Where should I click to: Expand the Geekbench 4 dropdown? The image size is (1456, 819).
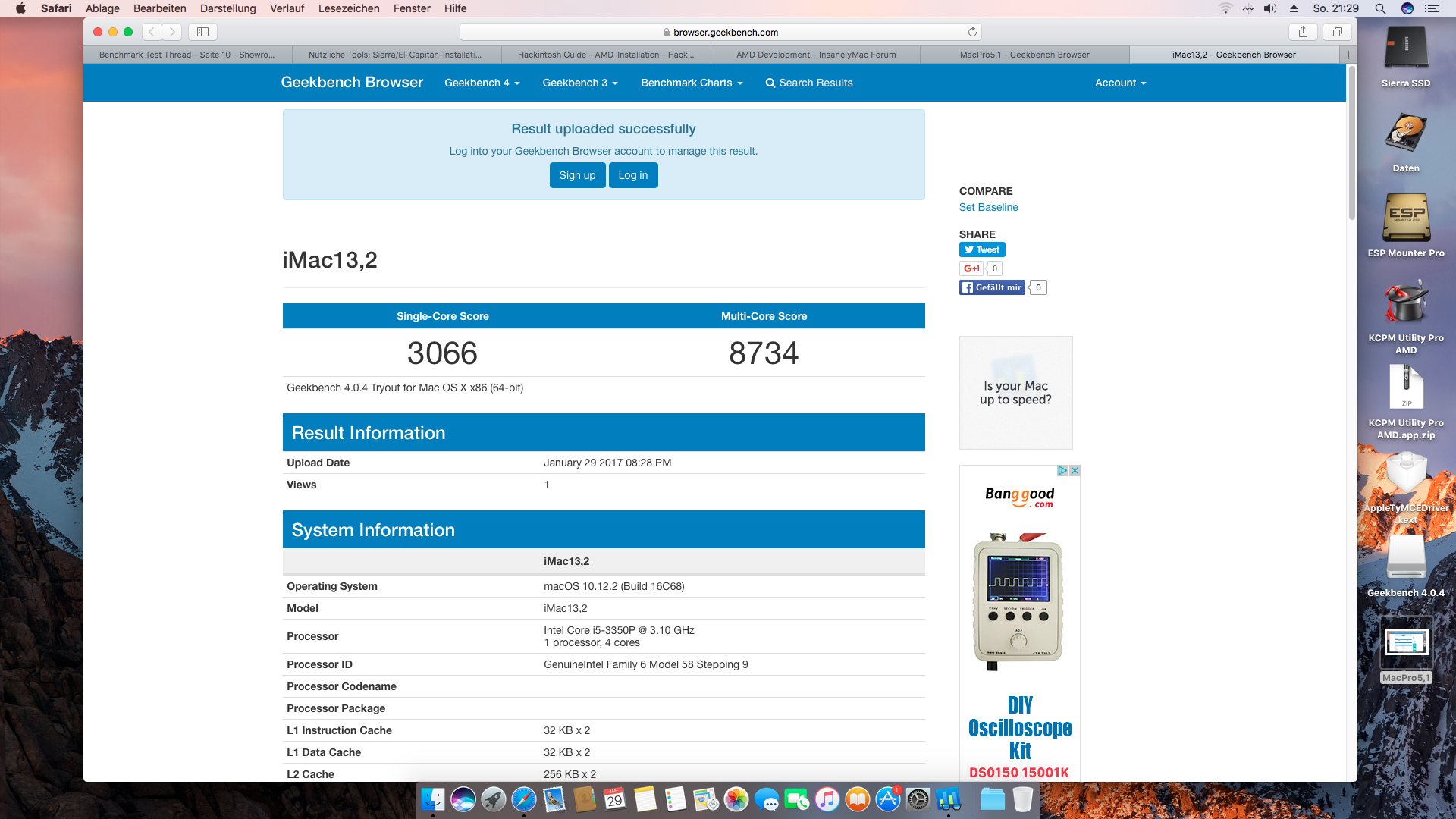click(482, 83)
